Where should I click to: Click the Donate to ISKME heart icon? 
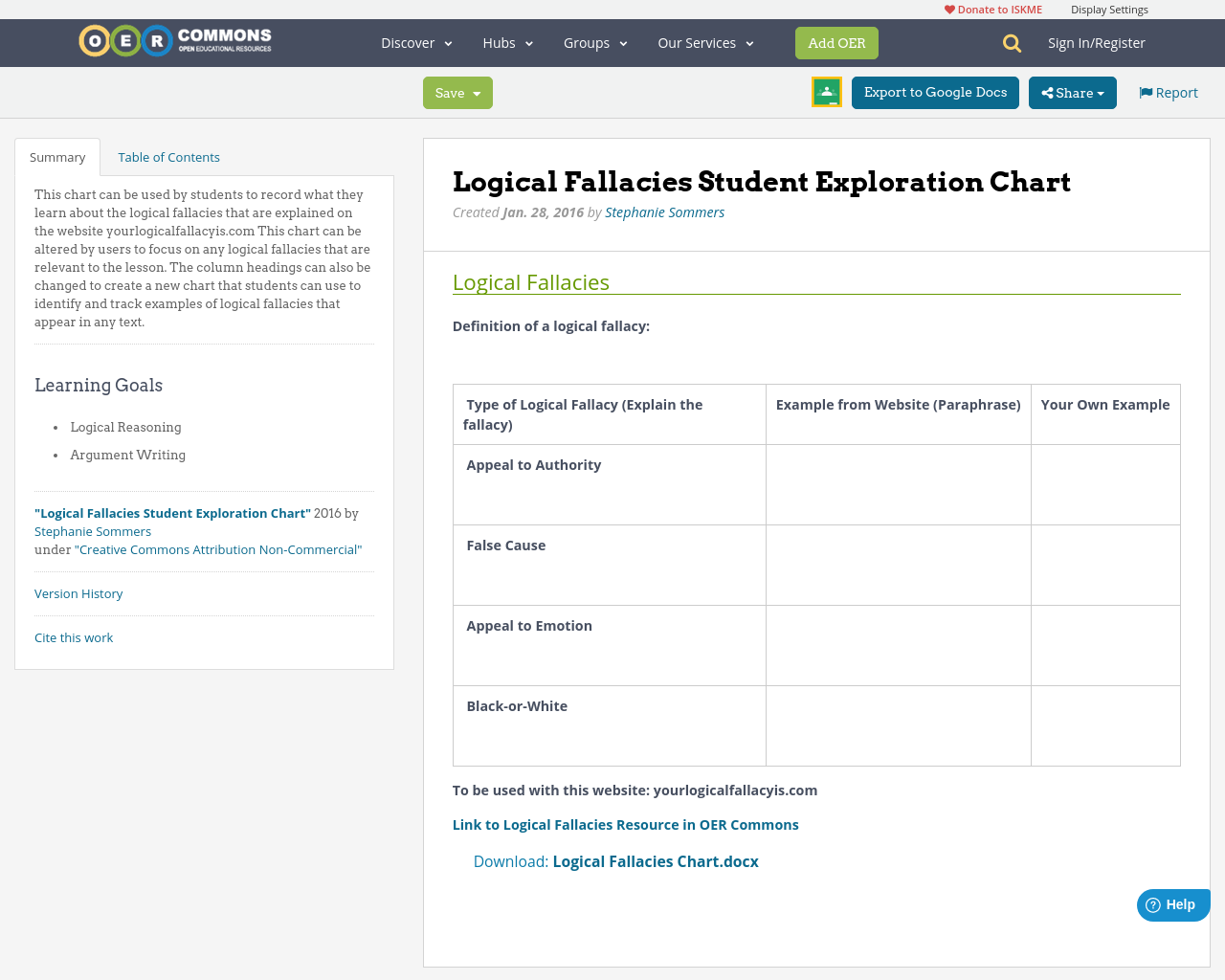(948, 9)
